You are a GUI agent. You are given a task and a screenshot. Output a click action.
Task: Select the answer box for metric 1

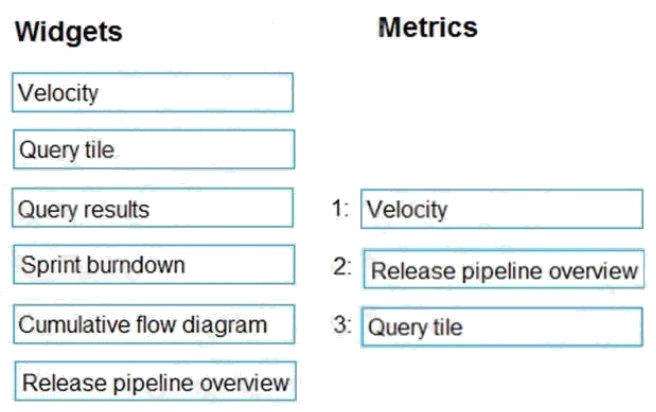point(501,209)
